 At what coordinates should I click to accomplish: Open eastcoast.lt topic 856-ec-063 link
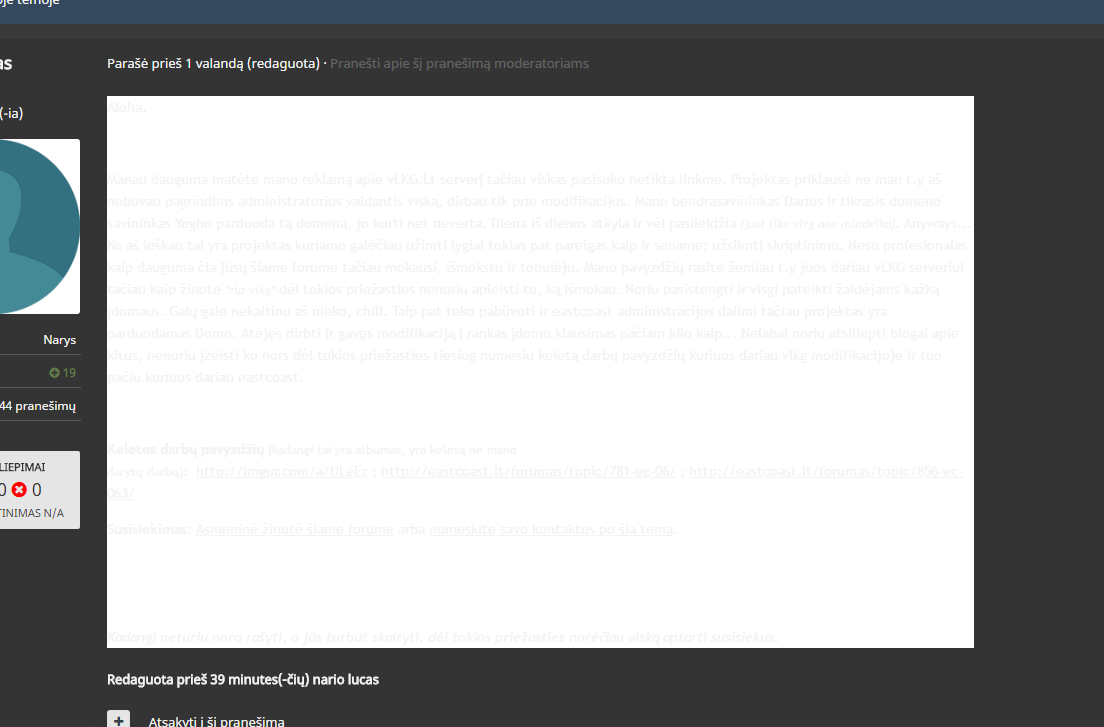click(825, 472)
